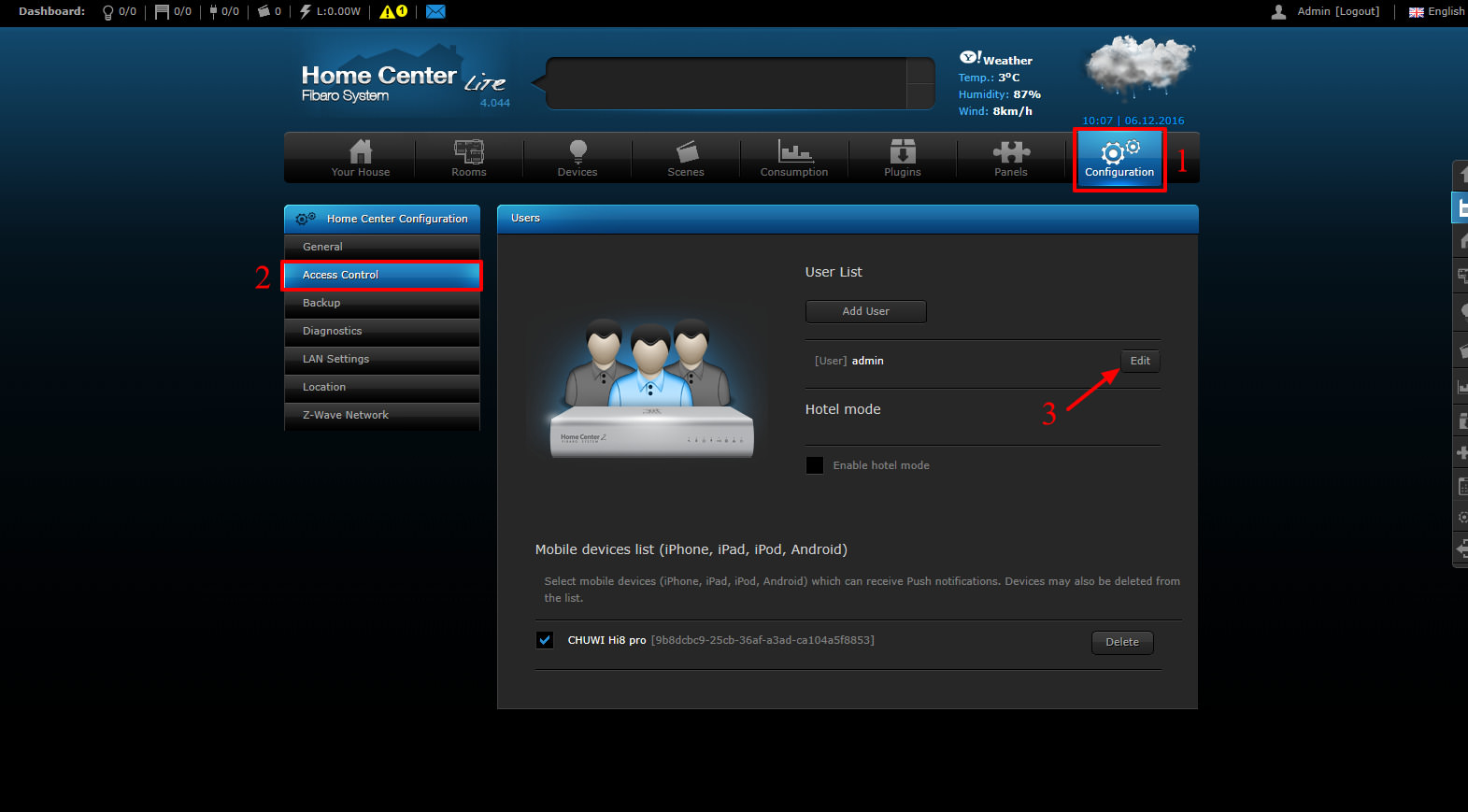
Task: Click the Logout link
Action: click(1357, 11)
